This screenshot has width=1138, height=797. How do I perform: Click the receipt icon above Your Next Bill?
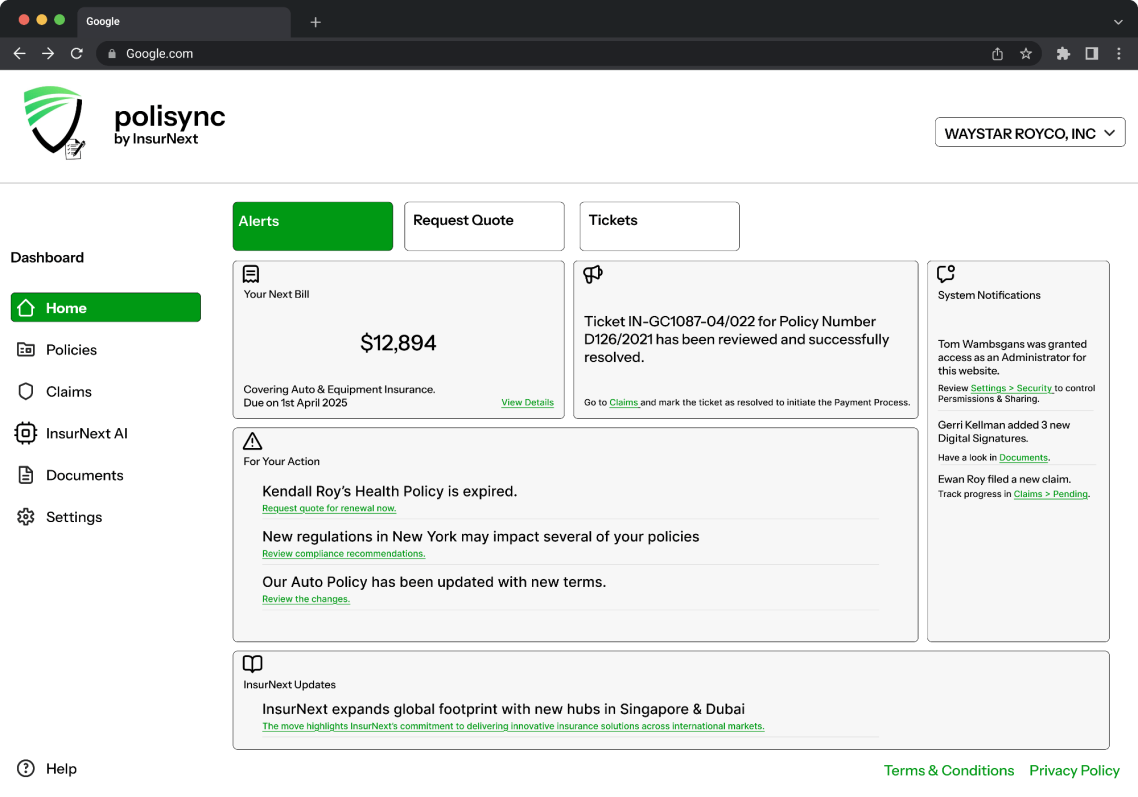pyautogui.click(x=251, y=274)
